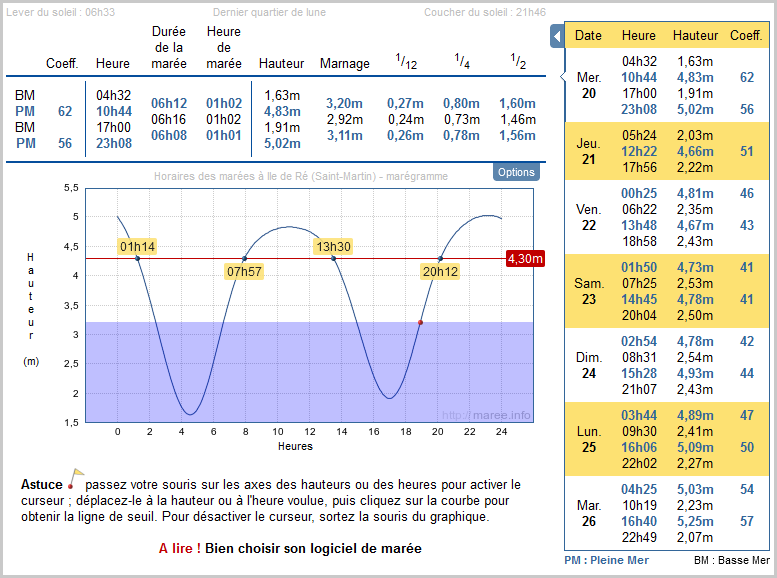Screen dimensions: 777x578
Task: Click the Marnage column header
Action: (345, 63)
